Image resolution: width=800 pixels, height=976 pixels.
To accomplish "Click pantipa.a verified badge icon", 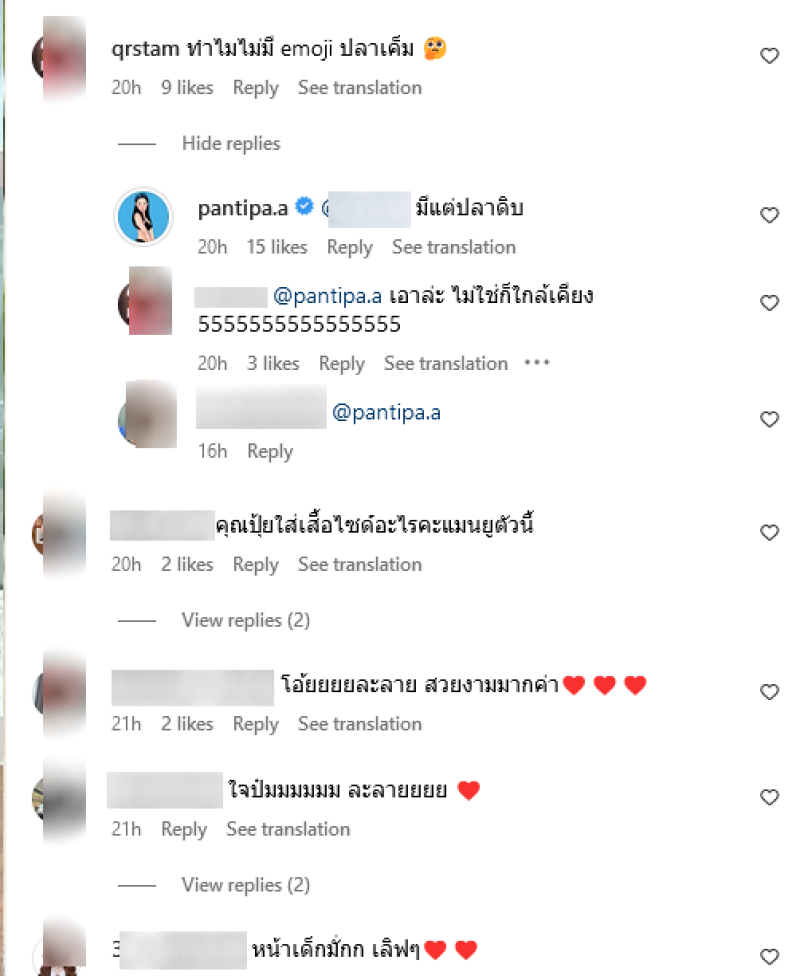I will point(304,206).
